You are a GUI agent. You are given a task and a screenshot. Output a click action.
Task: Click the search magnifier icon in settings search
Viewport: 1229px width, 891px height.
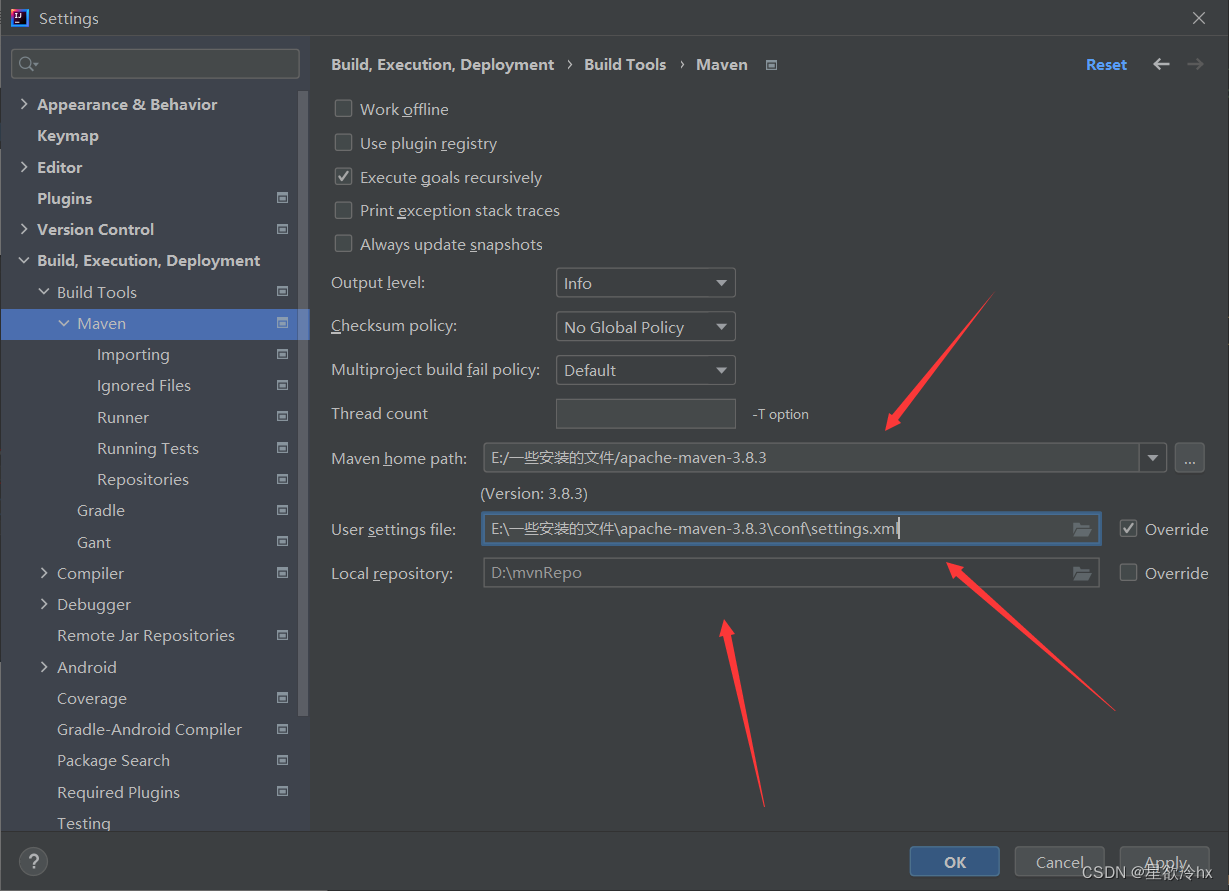tap(27, 64)
